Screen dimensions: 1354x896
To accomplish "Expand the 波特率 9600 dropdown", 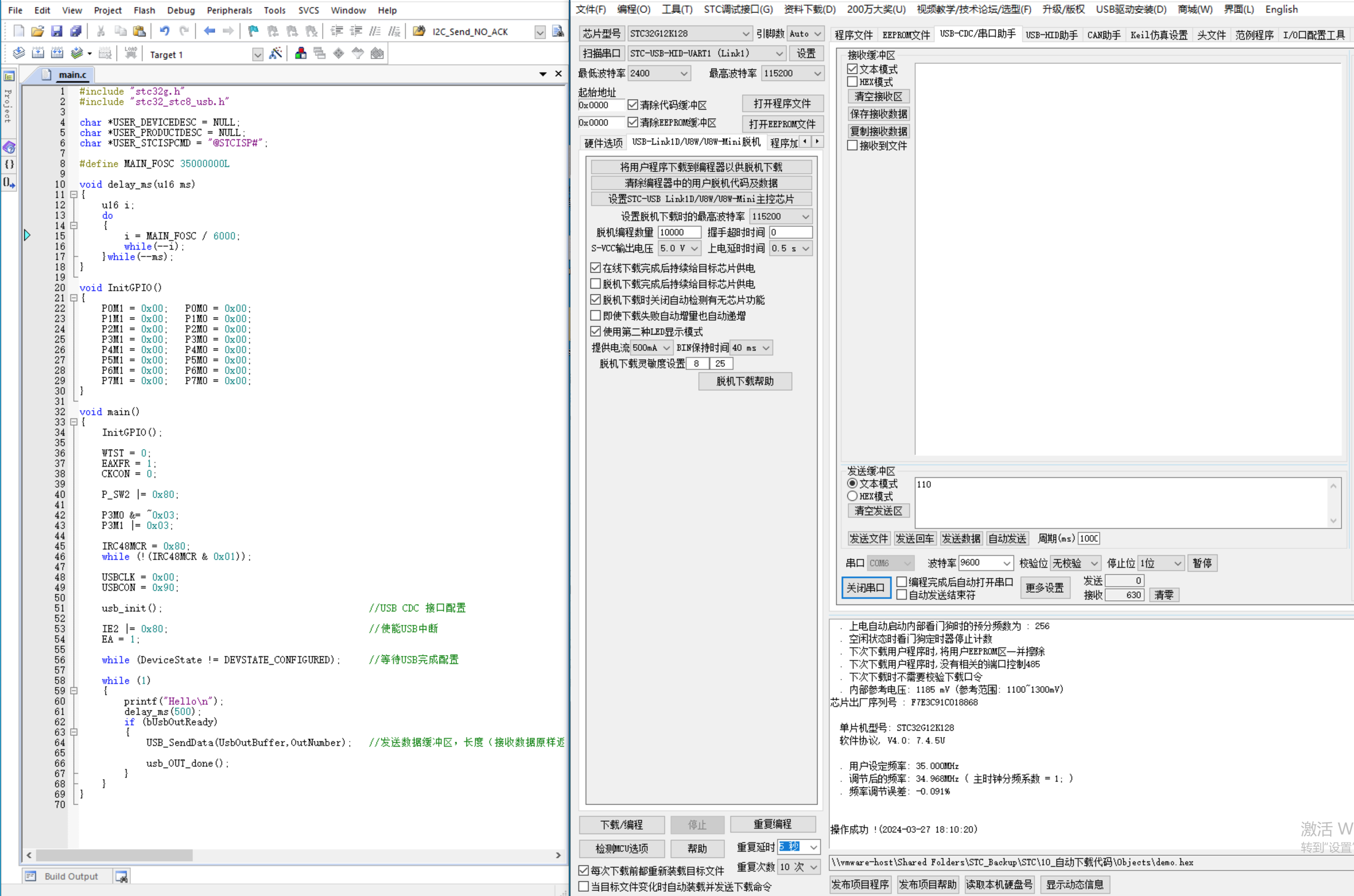I will (1006, 564).
